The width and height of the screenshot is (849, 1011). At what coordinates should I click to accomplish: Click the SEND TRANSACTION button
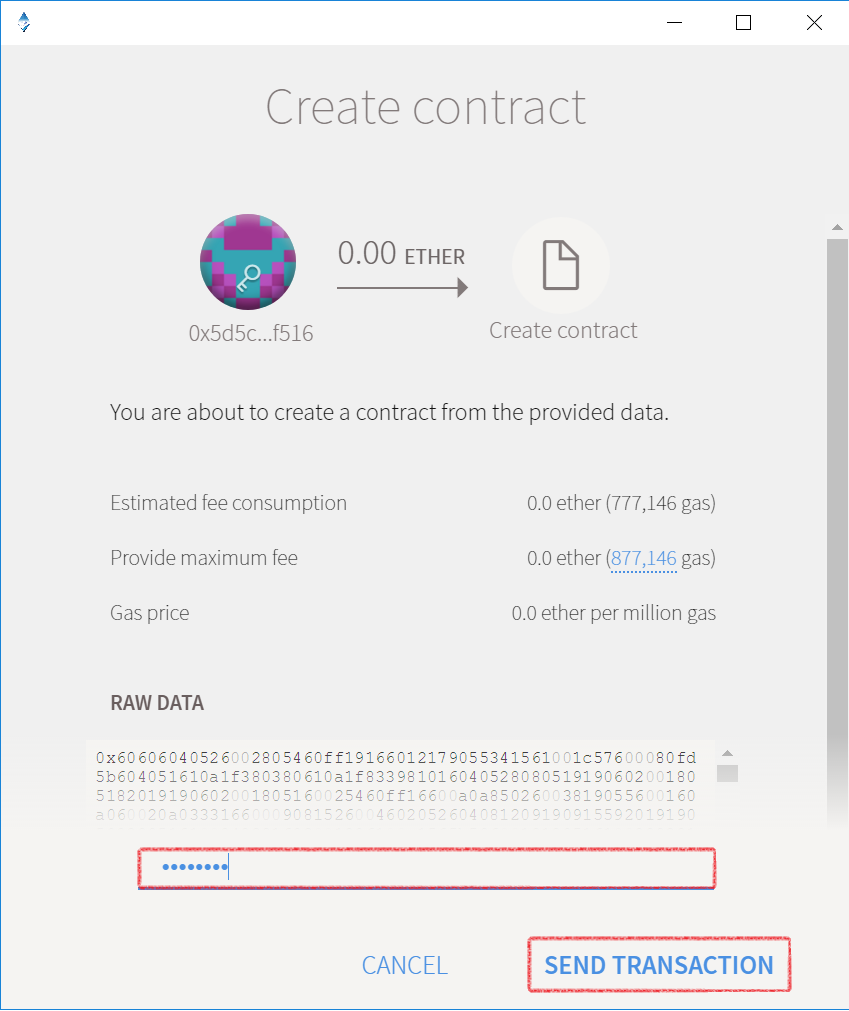click(659, 965)
